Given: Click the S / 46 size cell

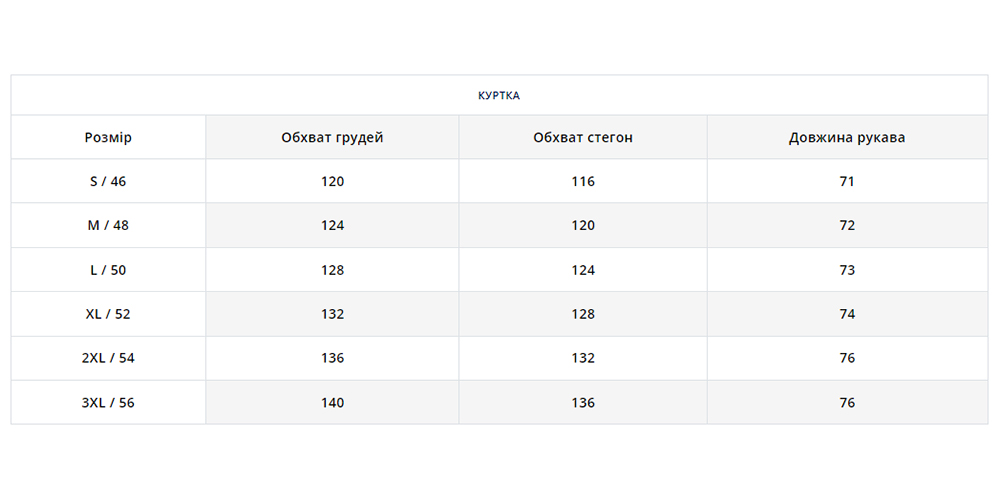Looking at the screenshot, I should [x=108, y=182].
